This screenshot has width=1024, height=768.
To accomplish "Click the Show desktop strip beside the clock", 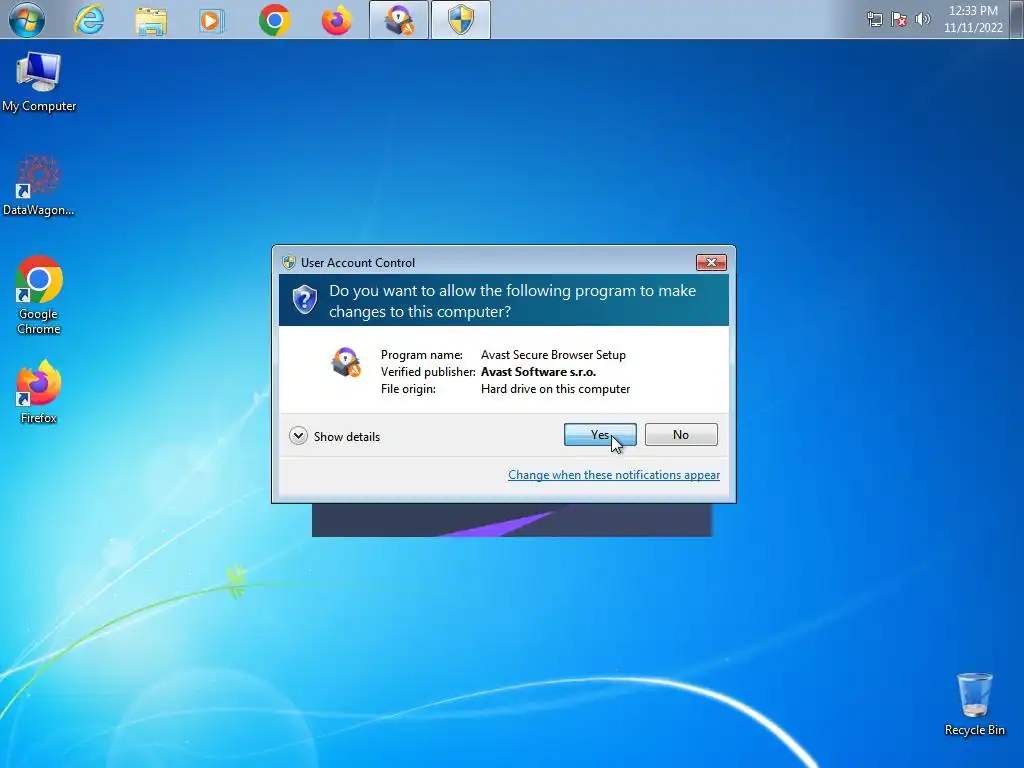I will click(x=1017, y=20).
